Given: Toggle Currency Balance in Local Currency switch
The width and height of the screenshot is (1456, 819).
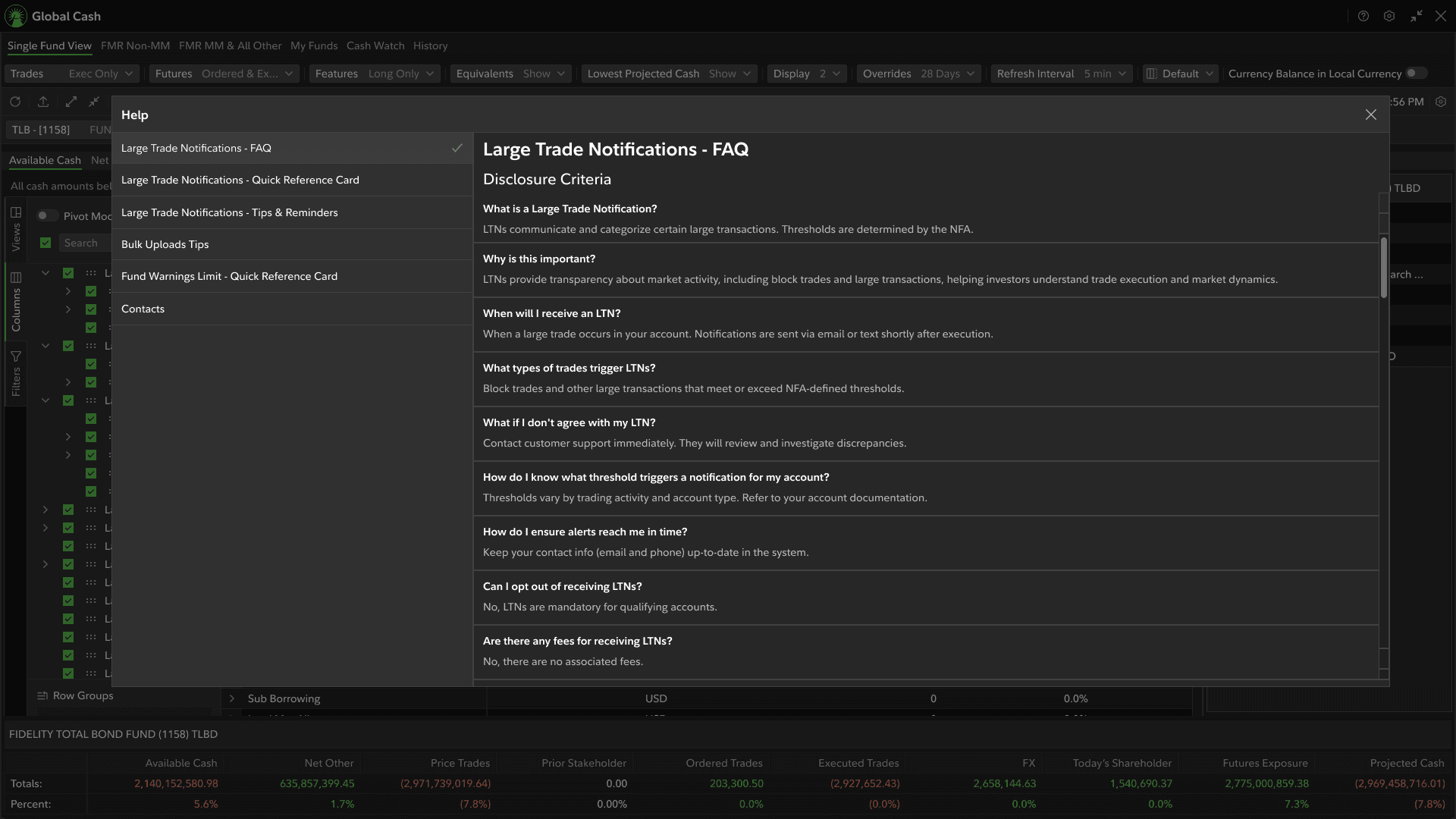Looking at the screenshot, I should click(1416, 74).
